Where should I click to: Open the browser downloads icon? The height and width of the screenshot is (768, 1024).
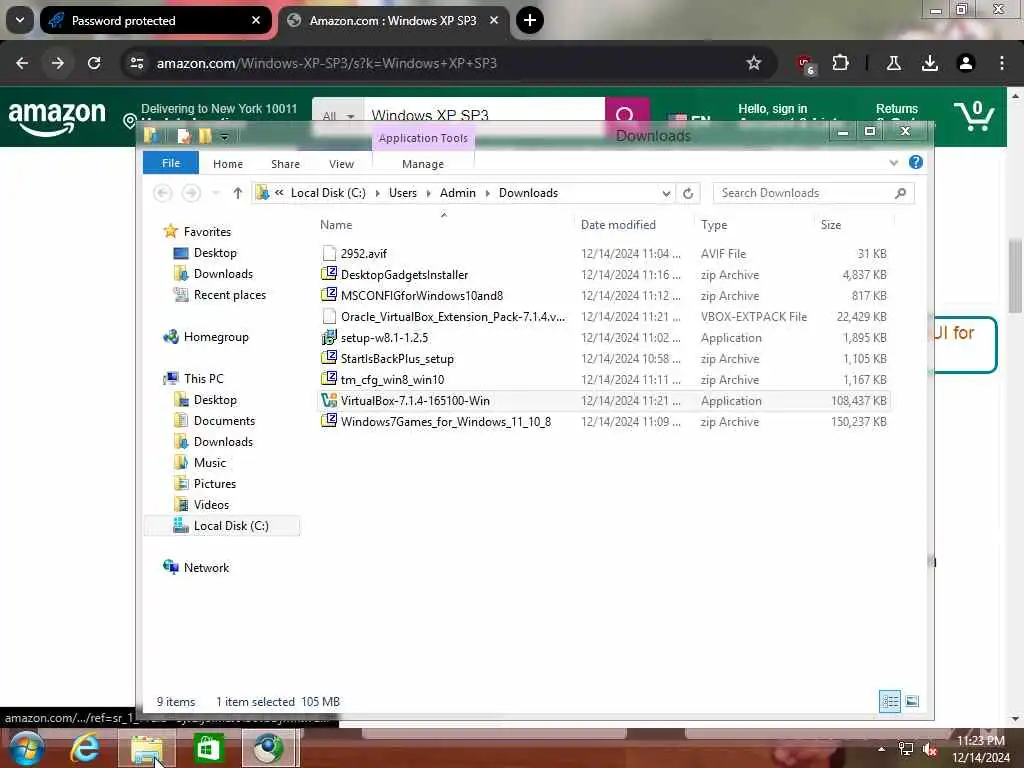point(930,63)
